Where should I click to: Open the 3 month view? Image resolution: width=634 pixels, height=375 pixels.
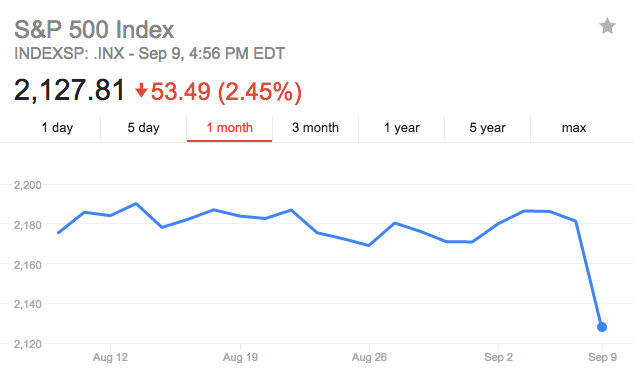315,128
